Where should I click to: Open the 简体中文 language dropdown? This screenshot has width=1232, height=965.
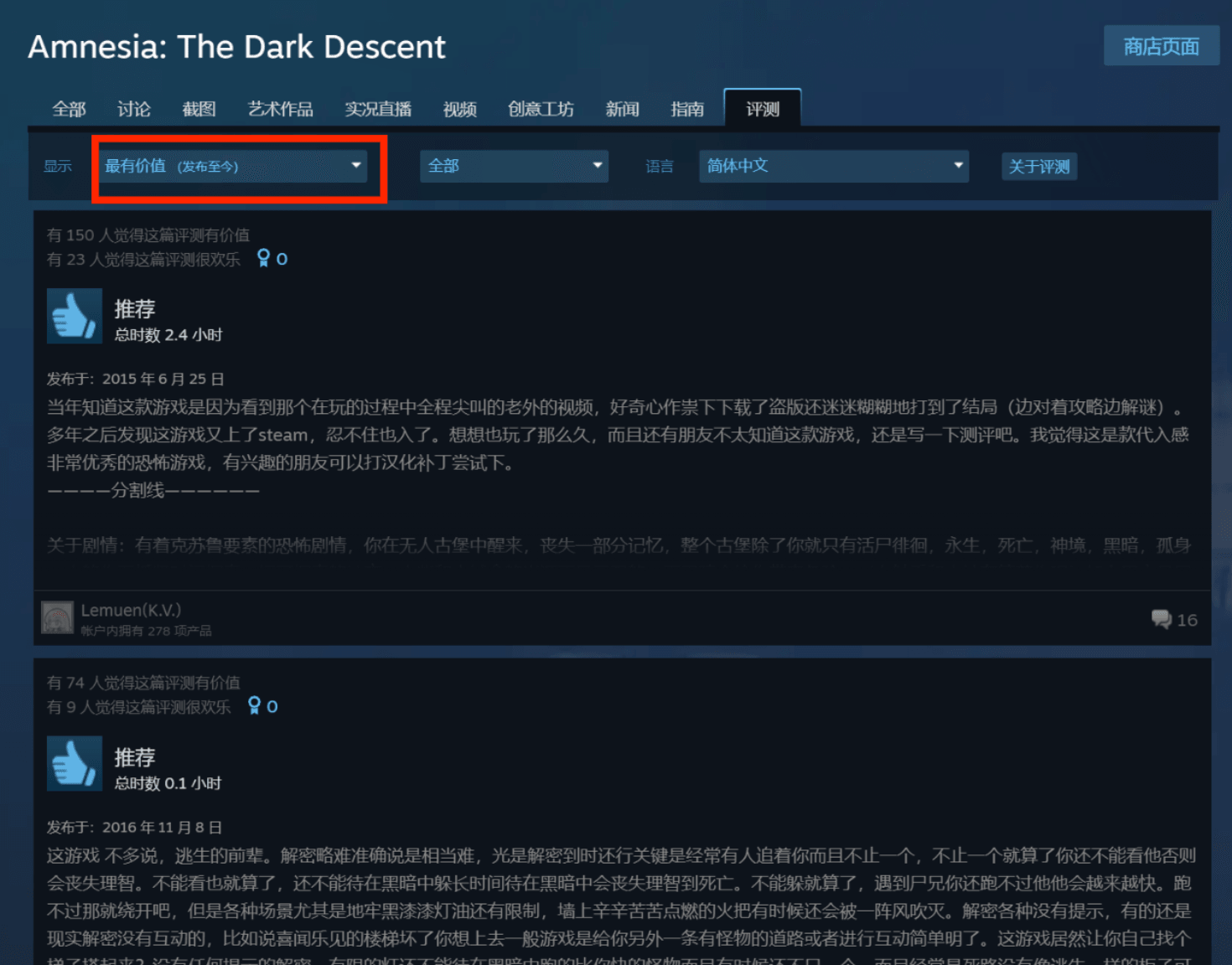point(834,166)
